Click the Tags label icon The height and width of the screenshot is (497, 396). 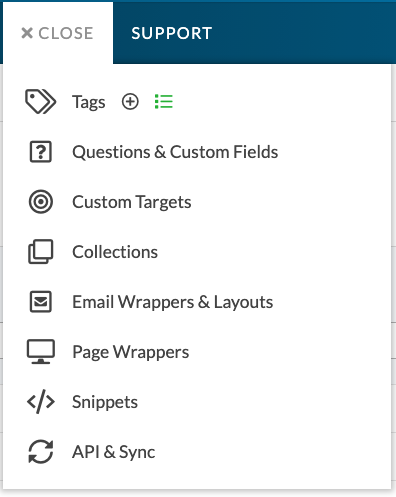[x=41, y=101]
